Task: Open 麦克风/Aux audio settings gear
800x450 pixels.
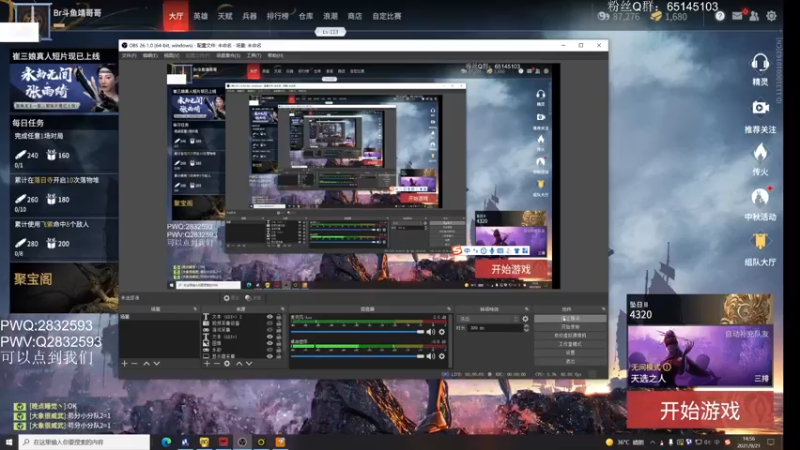Action: tap(442, 332)
